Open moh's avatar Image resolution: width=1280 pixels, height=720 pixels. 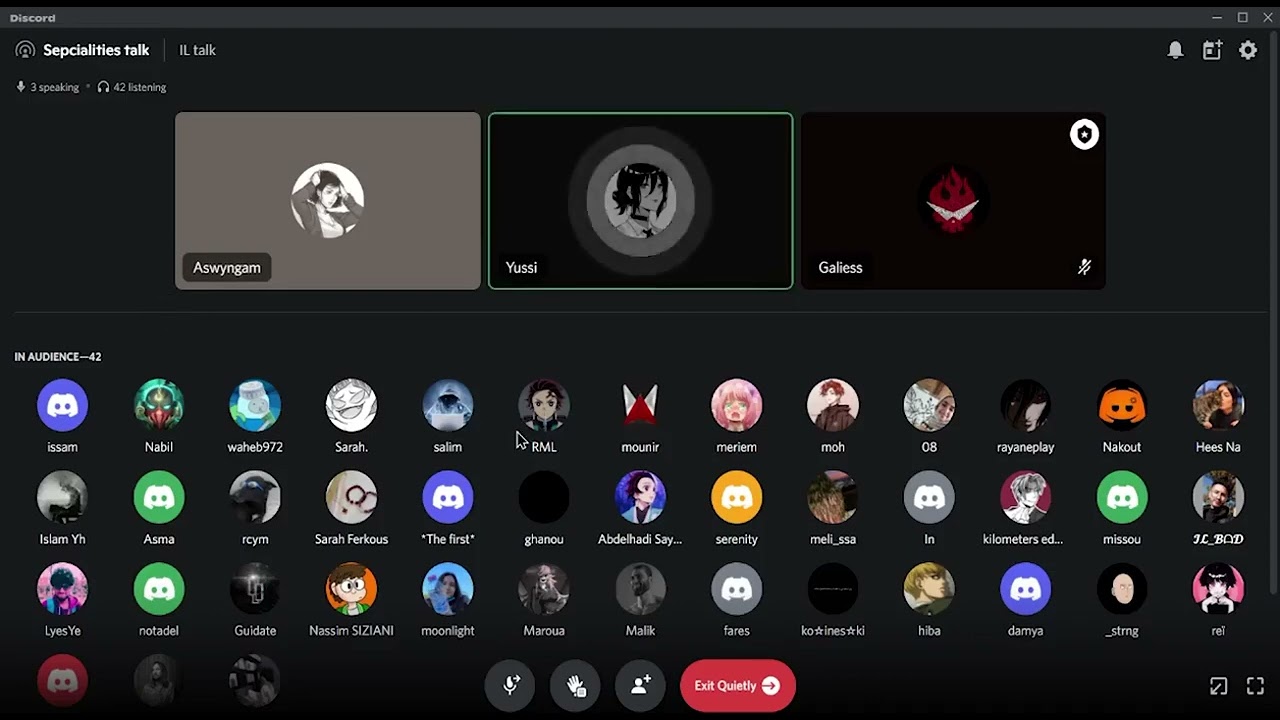833,405
